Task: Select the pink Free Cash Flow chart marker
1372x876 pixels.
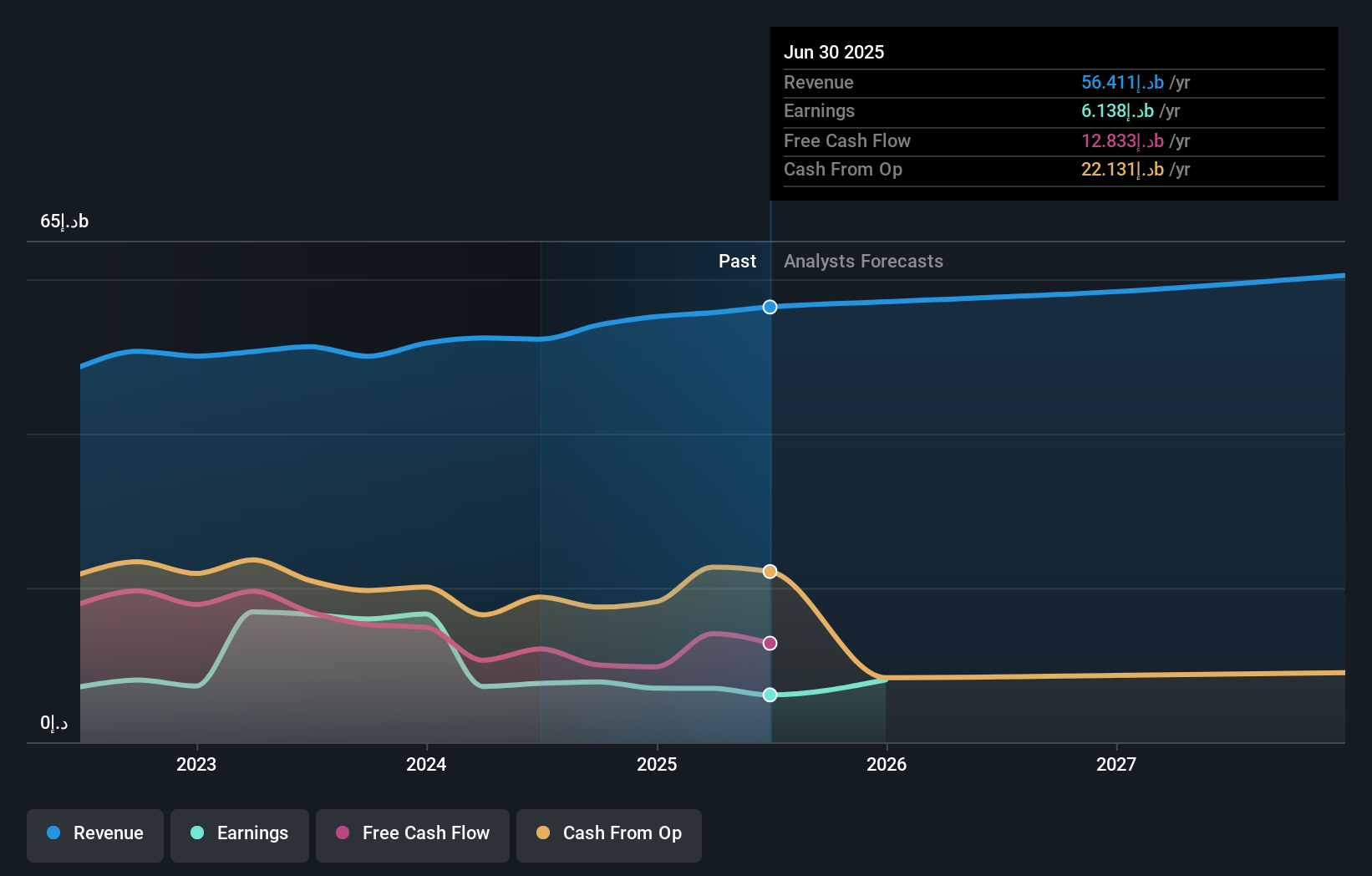Action: pyautogui.click(x=770, y=643)
